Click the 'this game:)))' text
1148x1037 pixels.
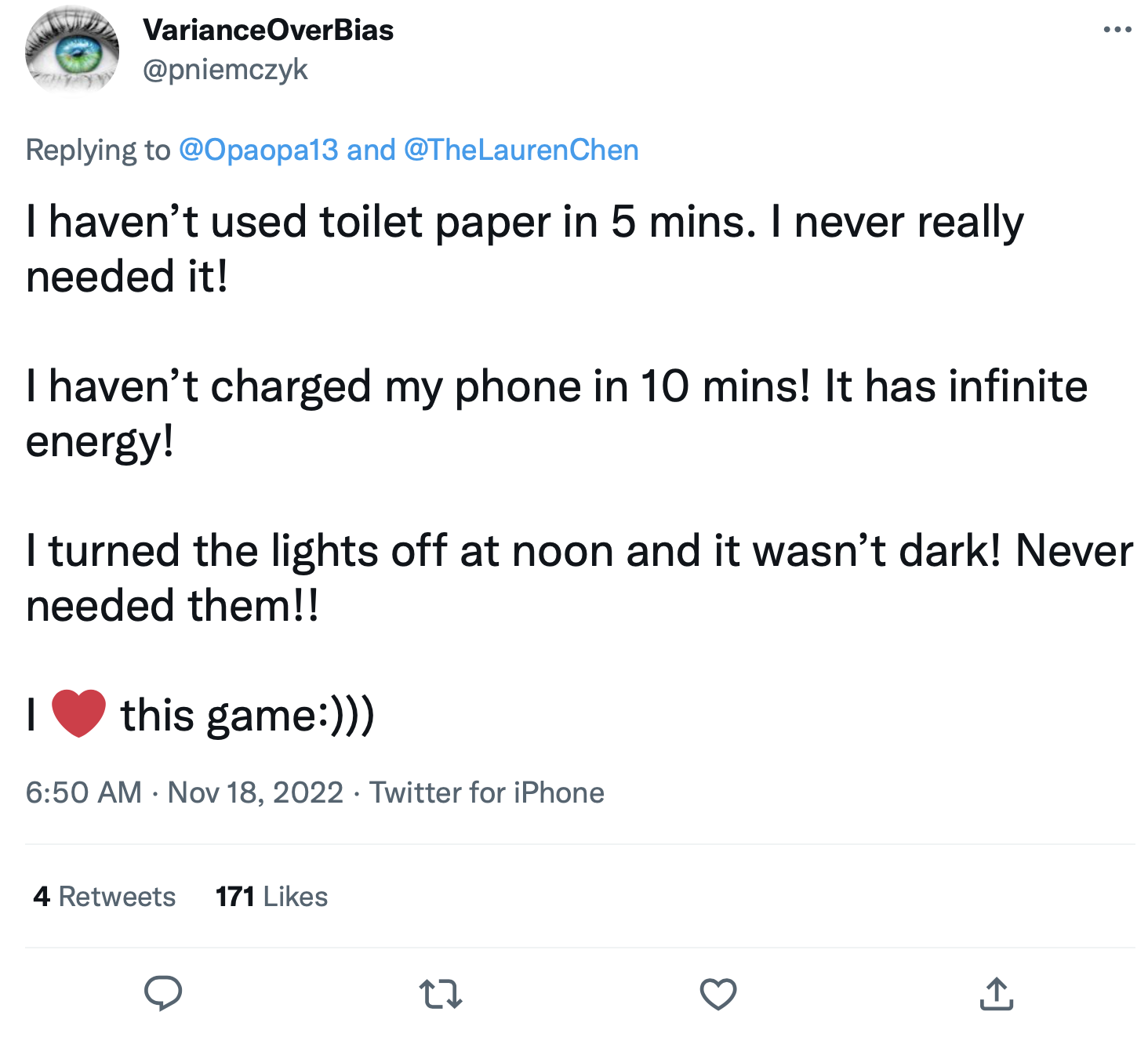[247, 716]
